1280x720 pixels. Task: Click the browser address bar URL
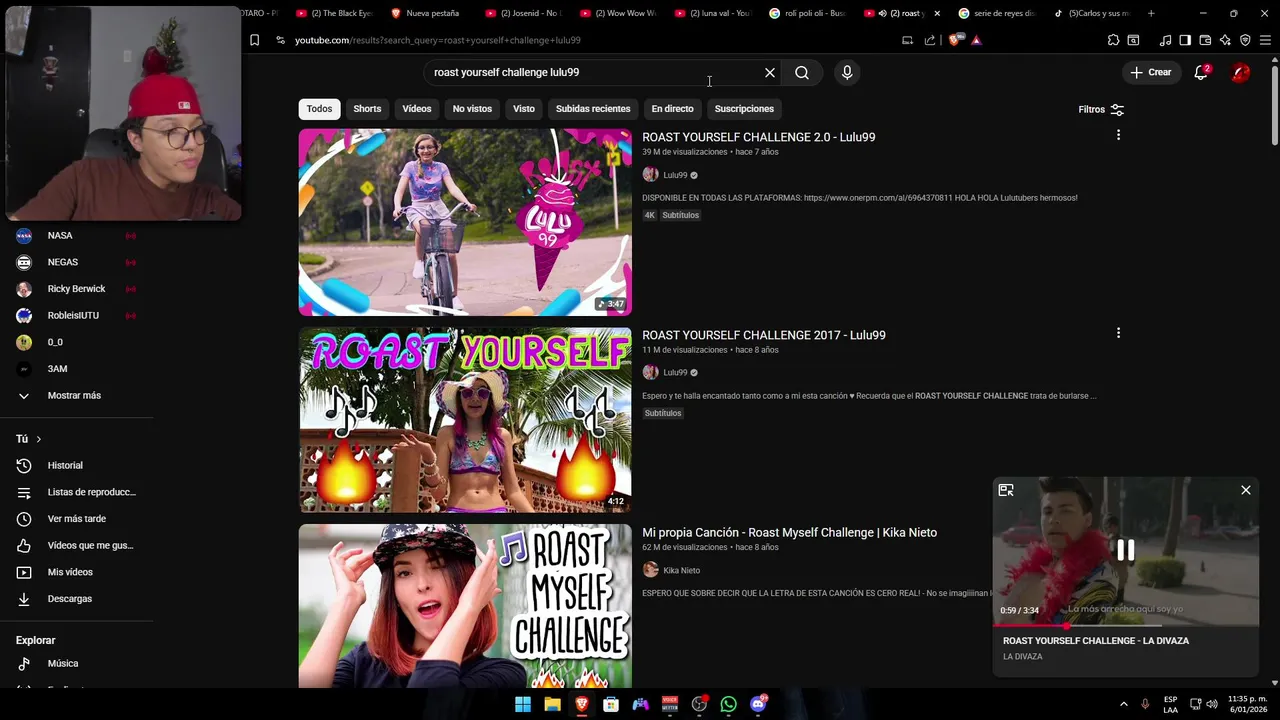[438, 40]
